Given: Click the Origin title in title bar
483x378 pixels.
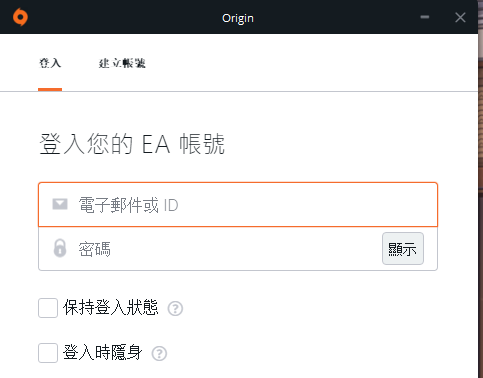Looking at the screenshot, I should click(x=238, y=18).
